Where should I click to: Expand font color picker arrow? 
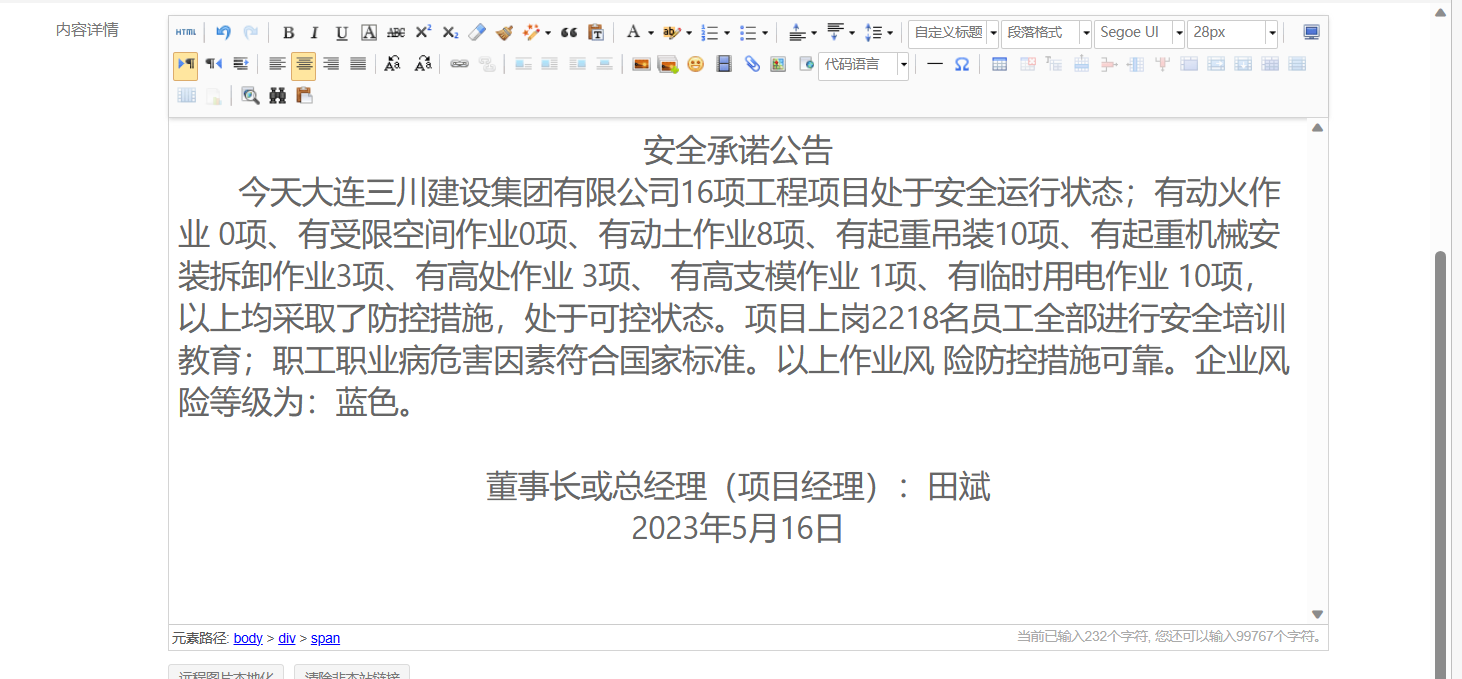coord(651,33)
